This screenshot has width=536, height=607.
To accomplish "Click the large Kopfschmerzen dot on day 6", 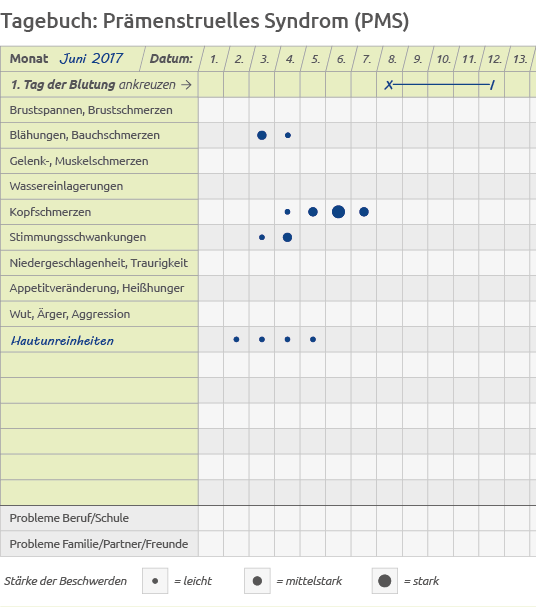I will point(338,212).
